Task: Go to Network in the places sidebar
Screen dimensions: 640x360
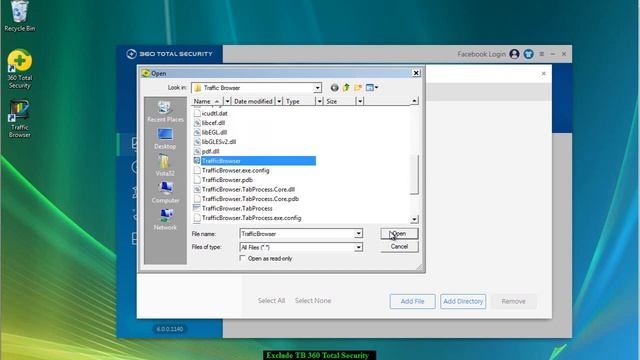Action: tap(165, 219)
